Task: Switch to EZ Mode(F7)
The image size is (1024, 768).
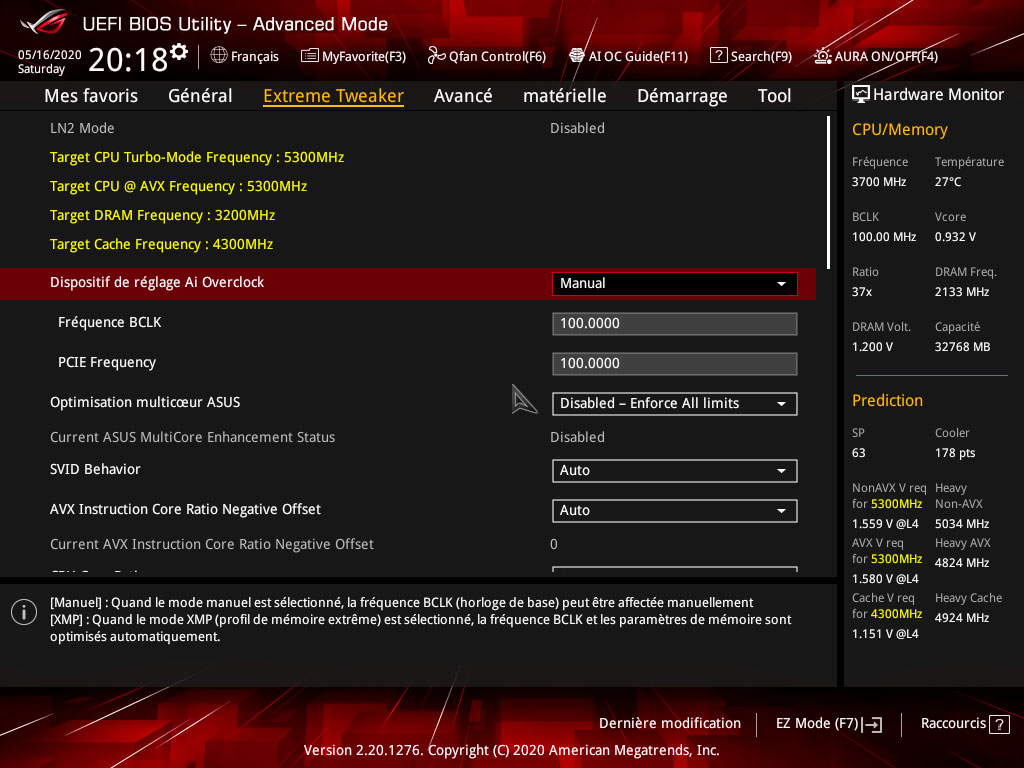Action: [x=829, y=723]
